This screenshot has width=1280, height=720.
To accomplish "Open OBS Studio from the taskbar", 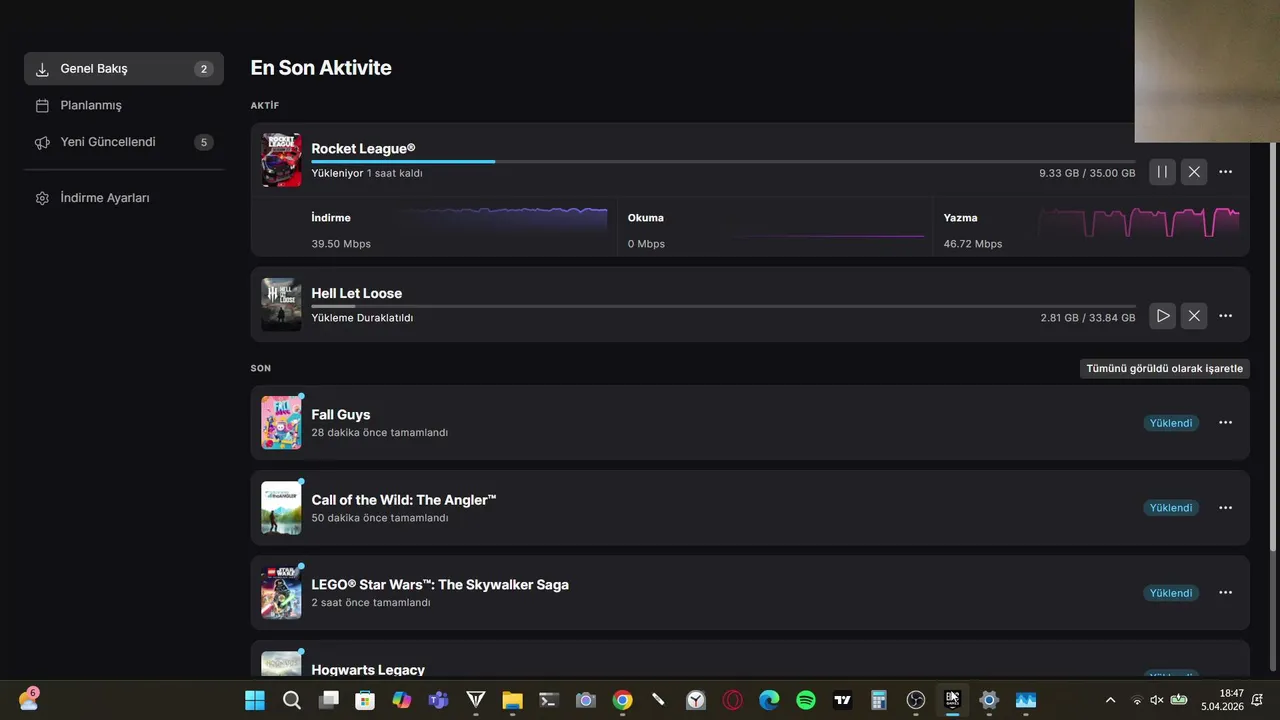I will (x=916, y=700).
